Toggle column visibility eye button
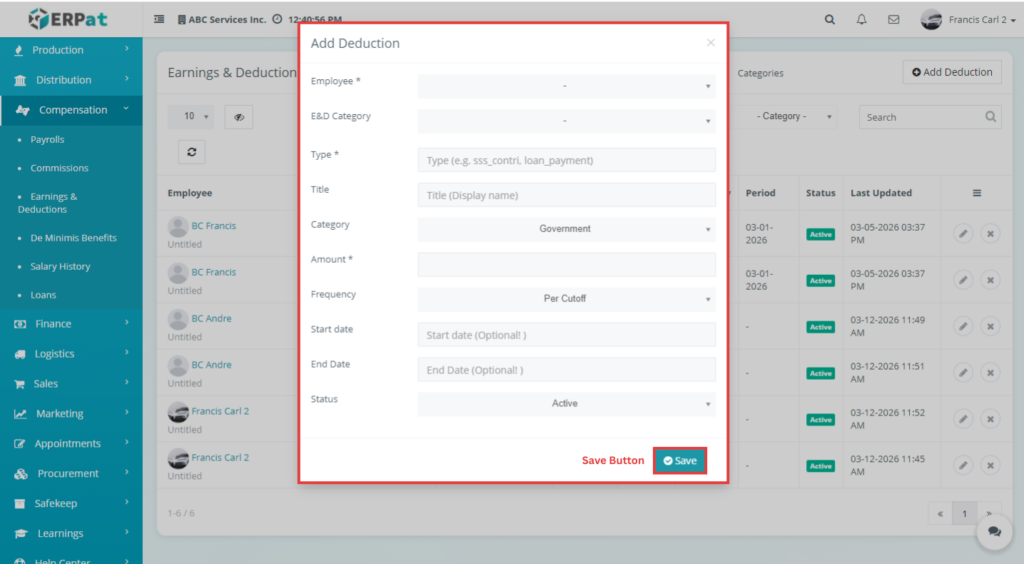This screenshot has width=1024, height=564. pos(239,117)
